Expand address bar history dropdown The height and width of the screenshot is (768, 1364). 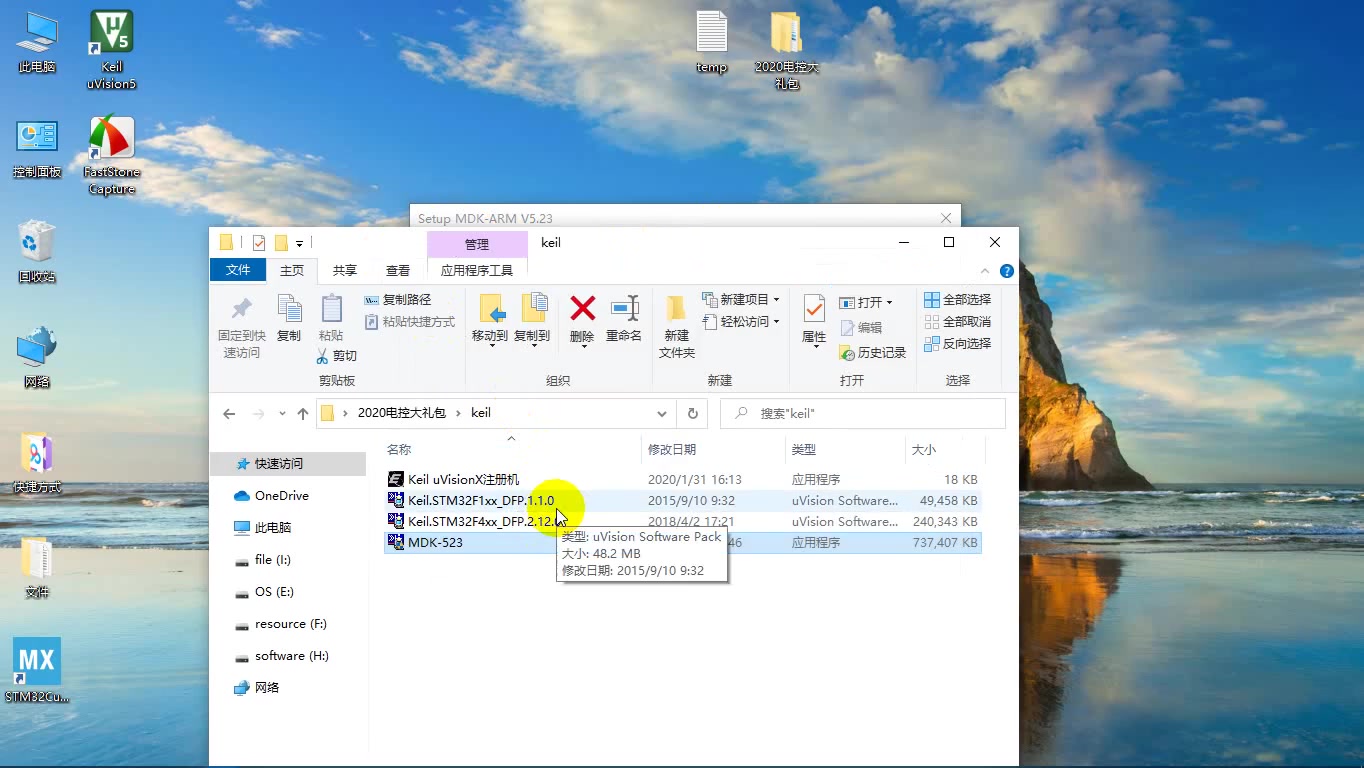(x=662, y=413)
